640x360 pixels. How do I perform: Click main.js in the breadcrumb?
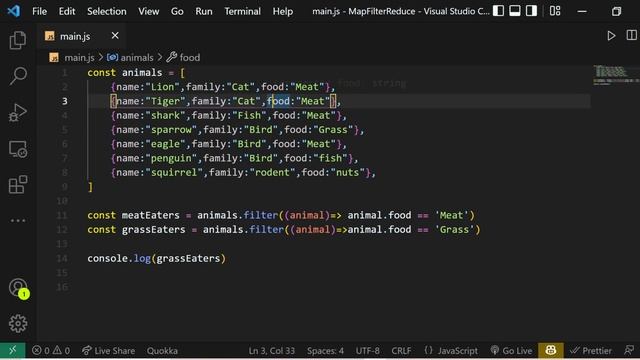pyautogui.click(x=79, y=58)
